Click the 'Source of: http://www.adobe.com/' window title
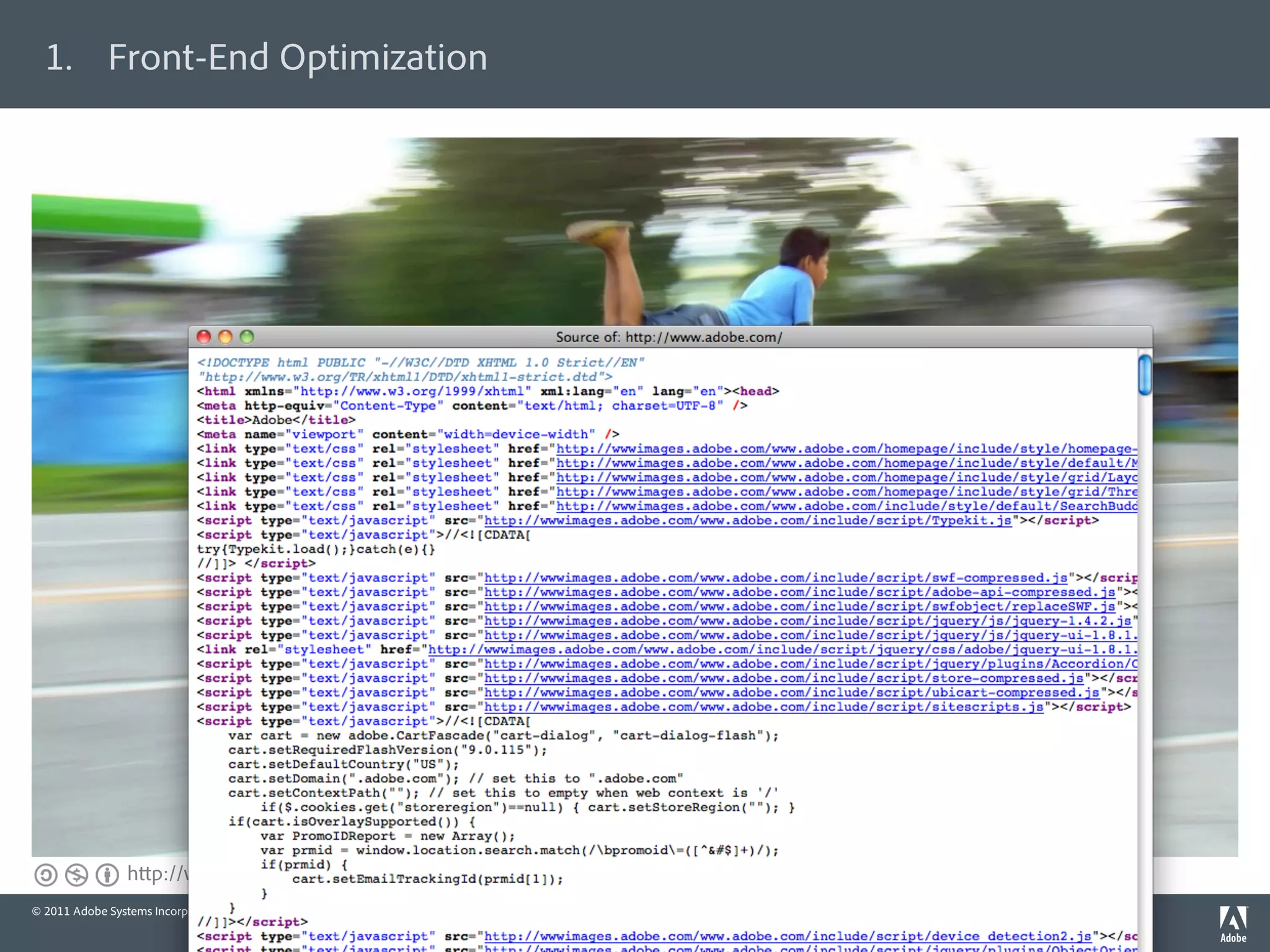This screenshot has height=952, width=1270. click(668, 337)
